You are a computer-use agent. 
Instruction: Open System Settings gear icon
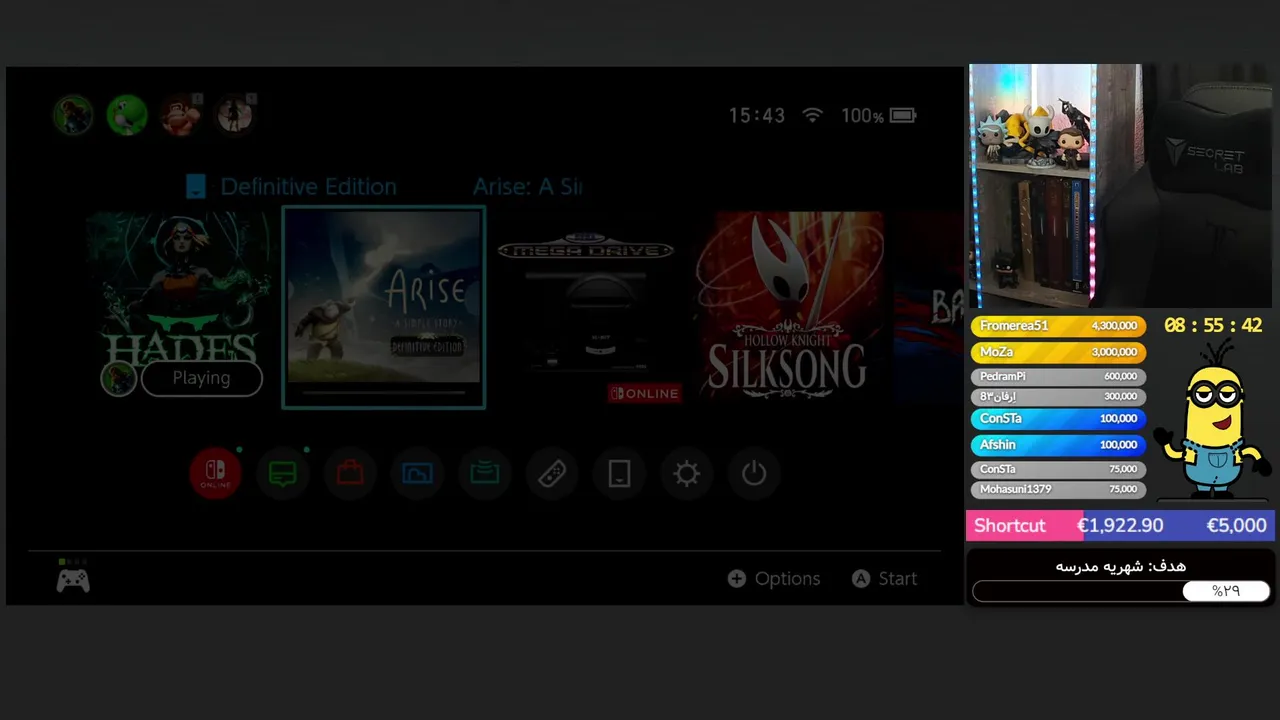click(x=687, y=473)
